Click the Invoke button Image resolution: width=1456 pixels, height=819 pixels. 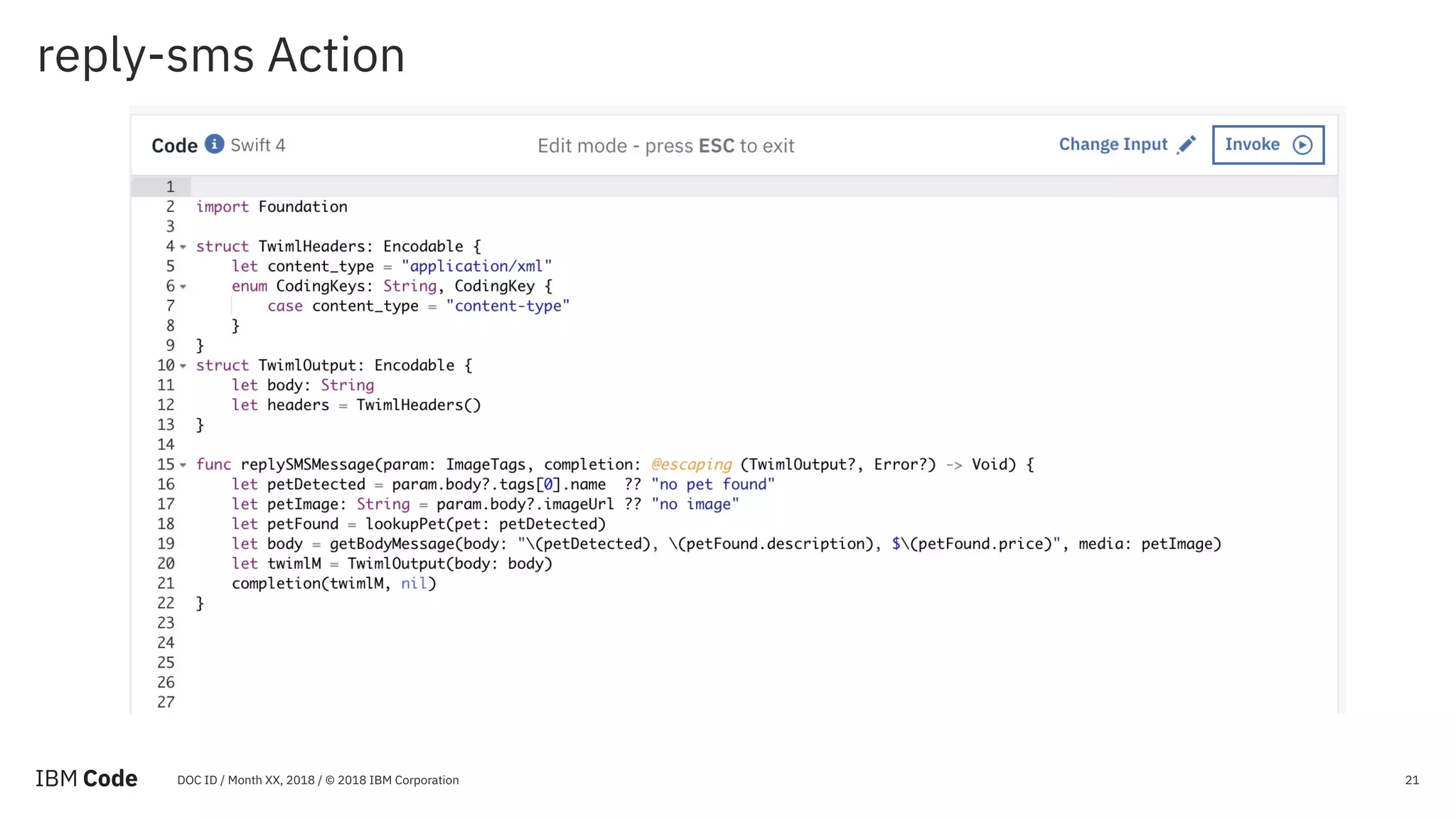(x=1268, y=145)
